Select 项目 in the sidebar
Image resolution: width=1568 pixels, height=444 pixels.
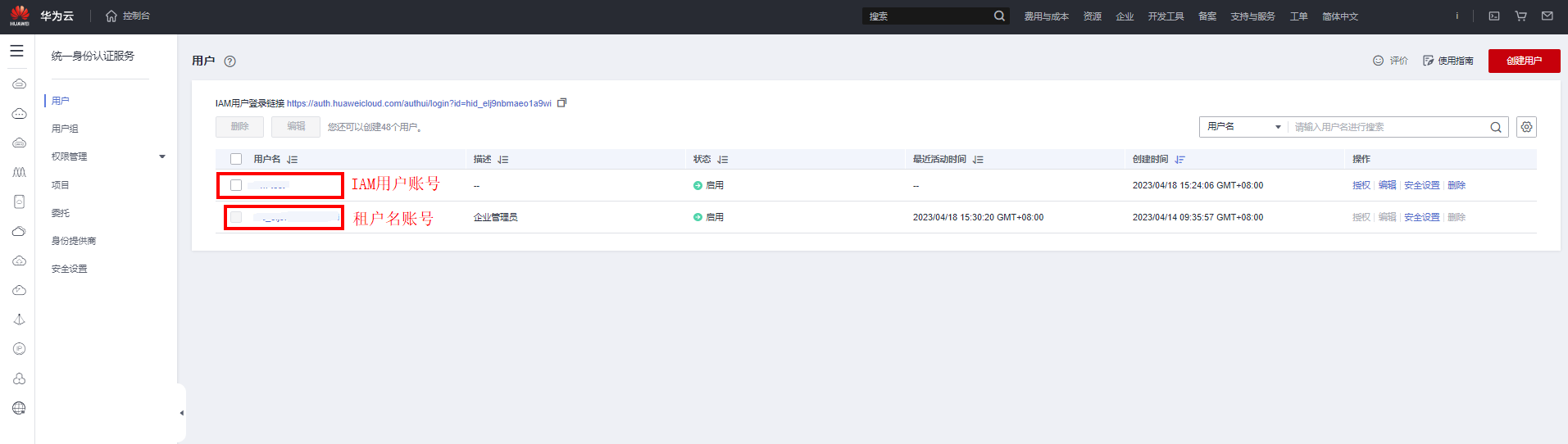pyautogui.click(x=60, y=185)
